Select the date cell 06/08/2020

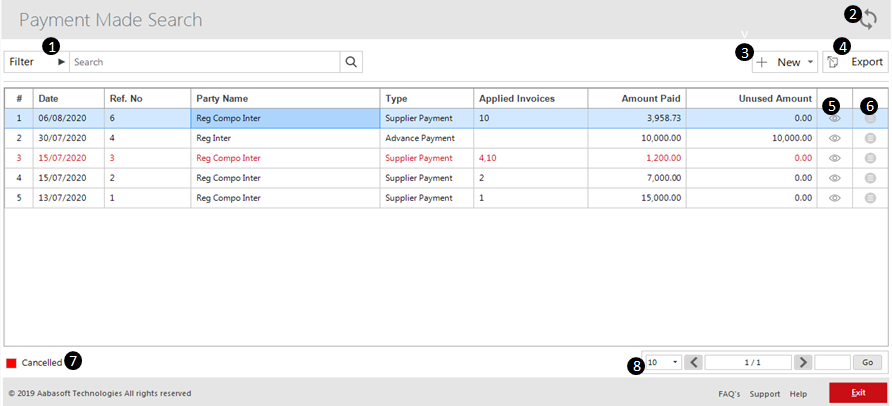click(x=69, y=119)
